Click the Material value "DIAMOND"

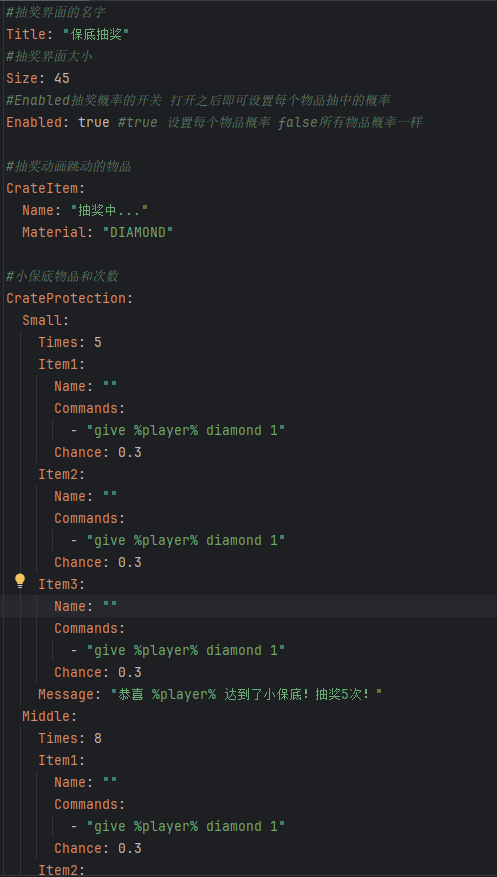[138, 232]
